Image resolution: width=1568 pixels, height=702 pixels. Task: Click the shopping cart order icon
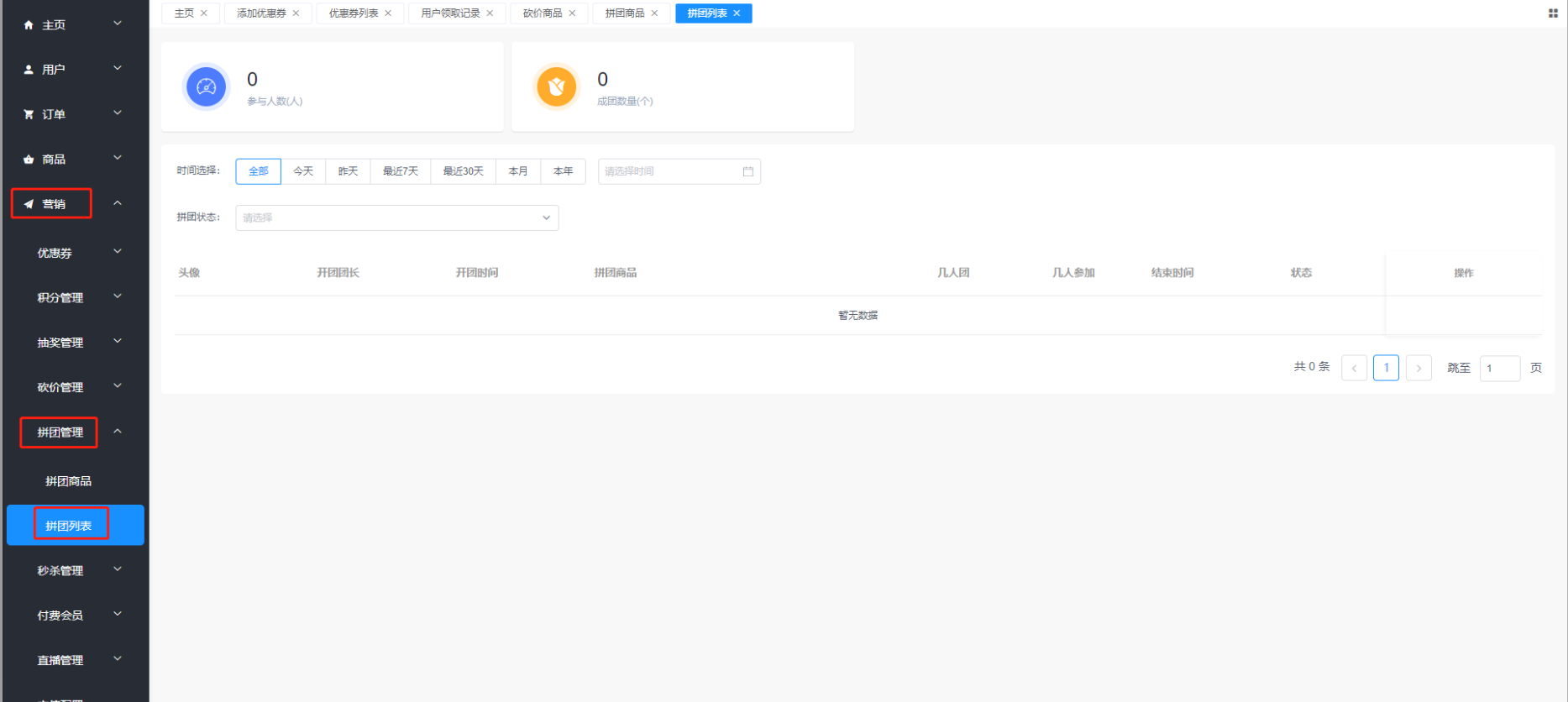pos(29,114)
